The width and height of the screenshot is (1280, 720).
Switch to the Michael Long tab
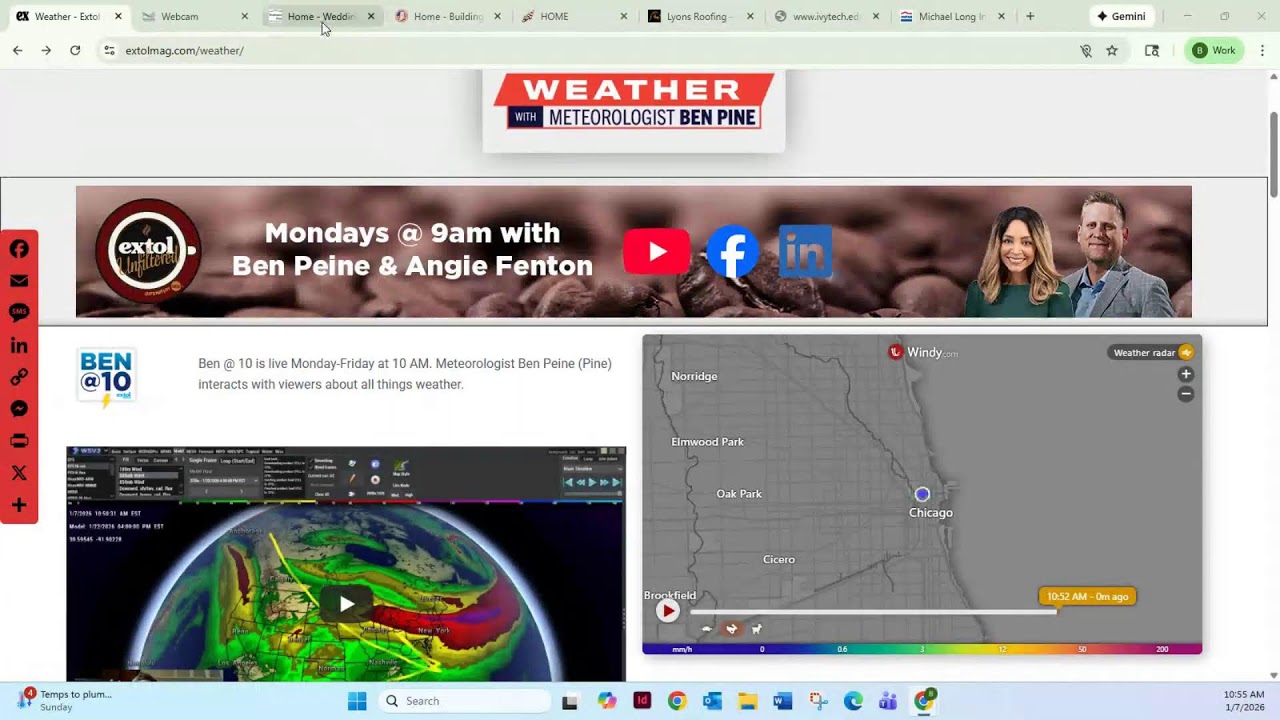(952, 16)
